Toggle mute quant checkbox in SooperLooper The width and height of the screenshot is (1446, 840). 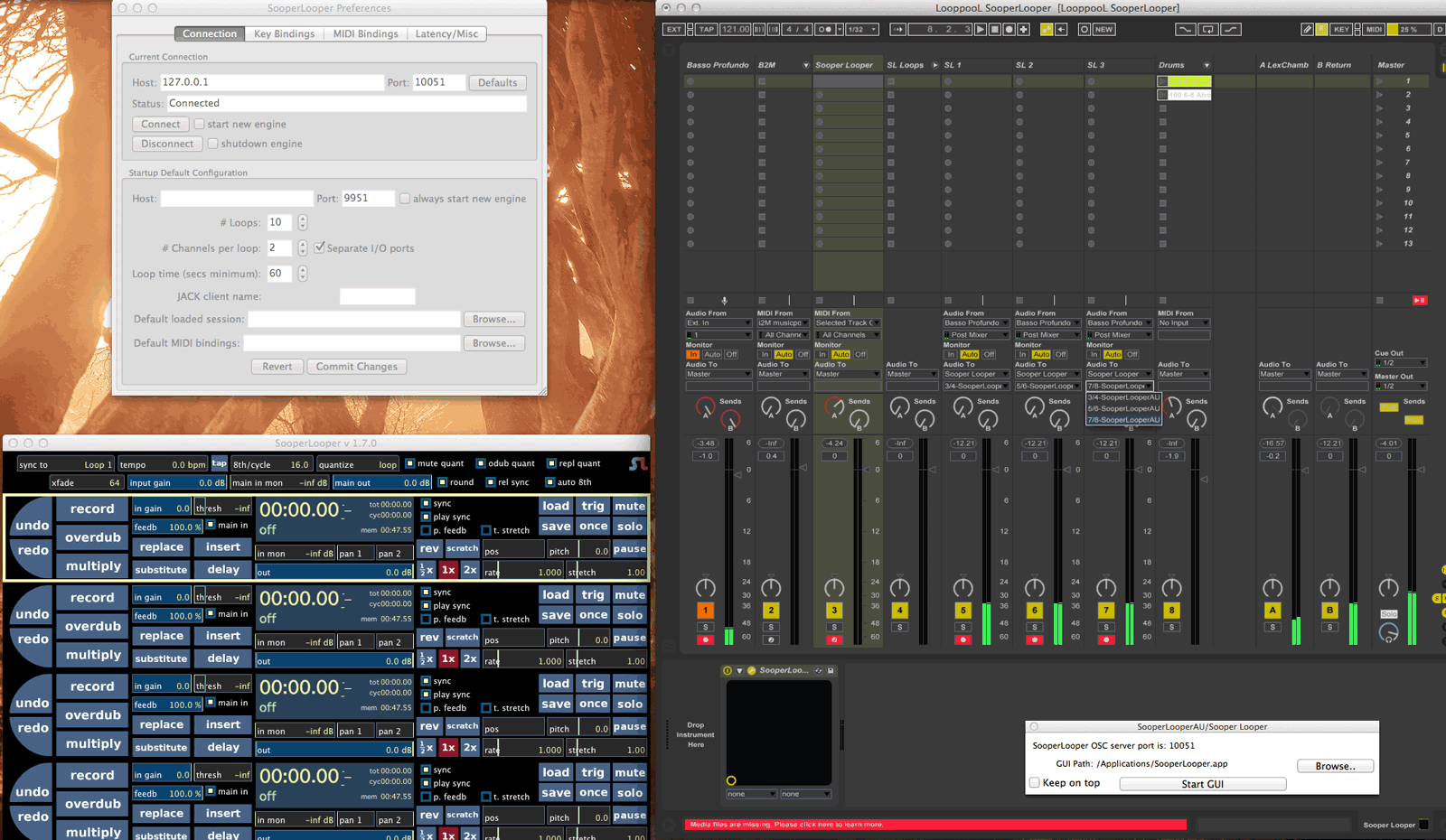point(409,463)
